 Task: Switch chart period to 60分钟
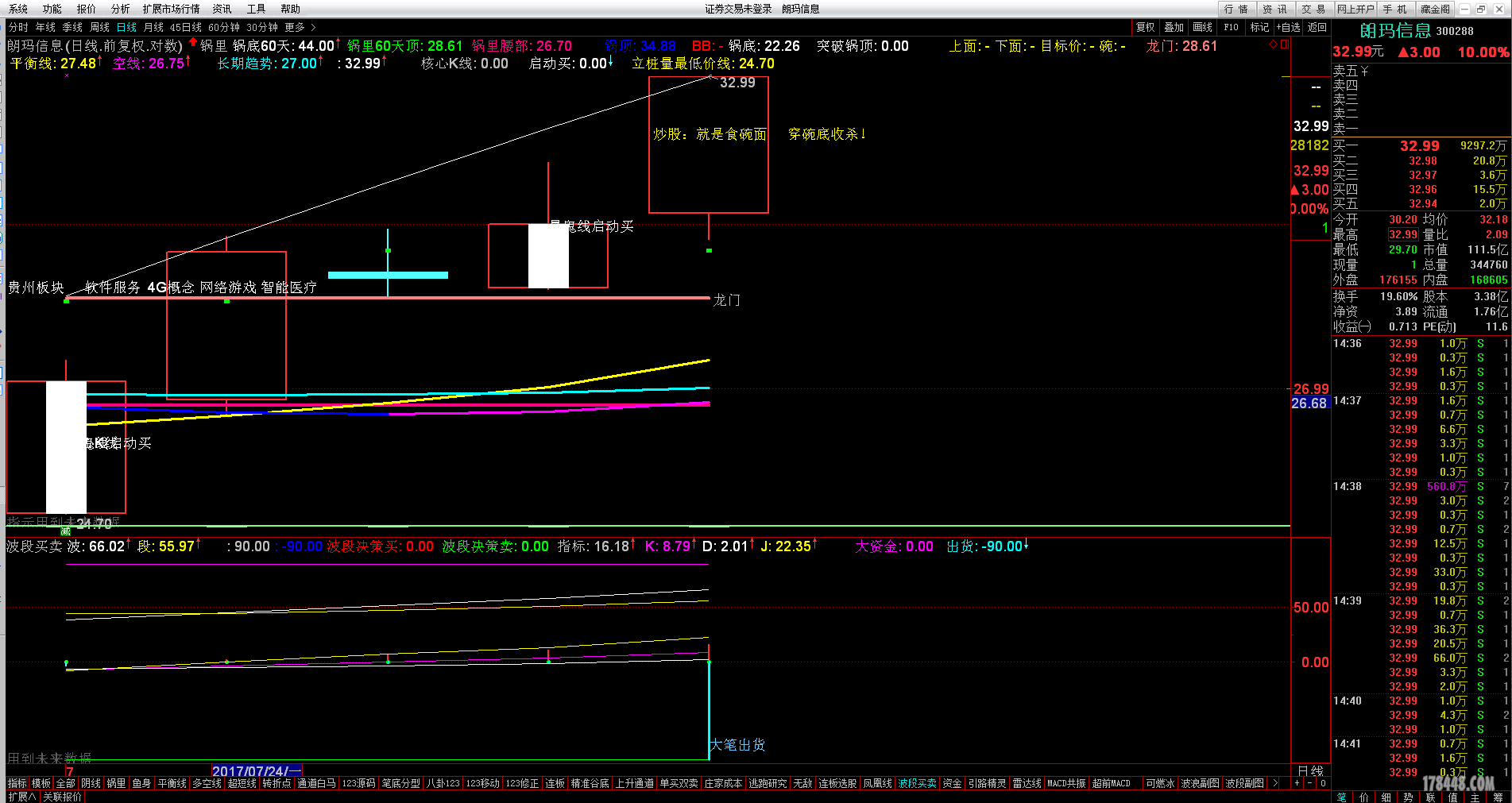(224, 27)
